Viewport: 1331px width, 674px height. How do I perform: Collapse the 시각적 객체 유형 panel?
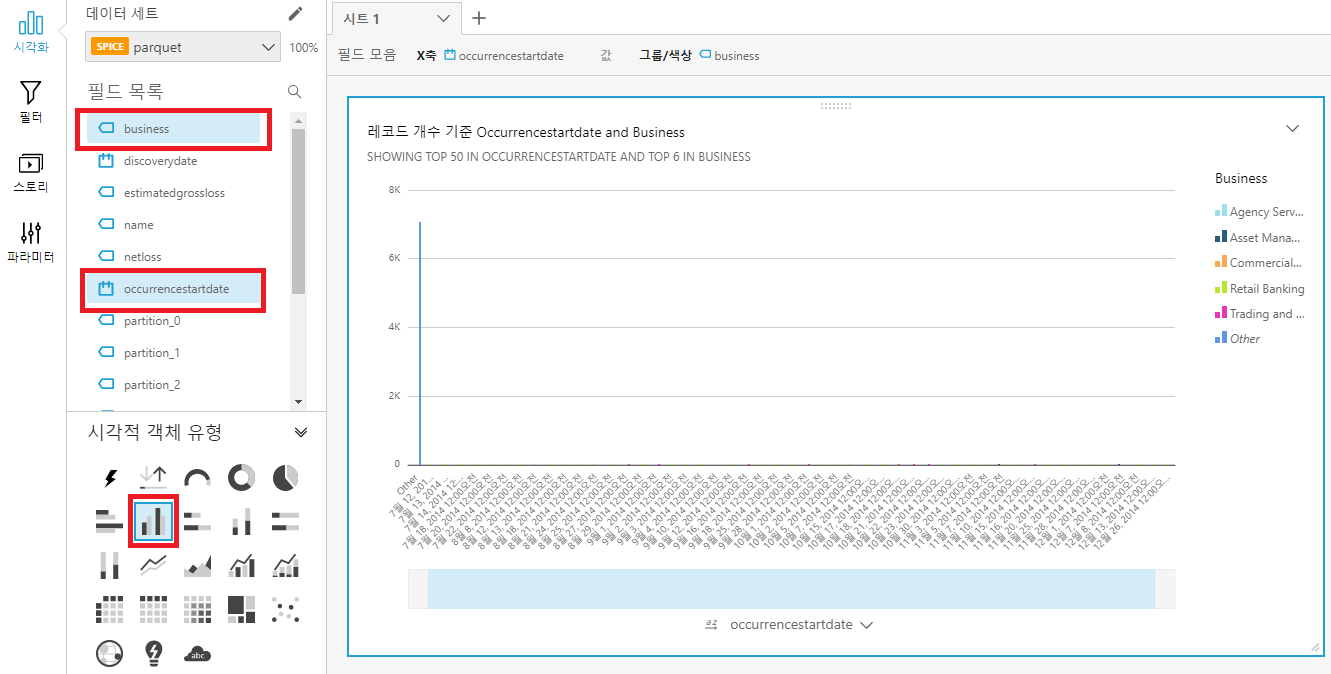point(301,432)
